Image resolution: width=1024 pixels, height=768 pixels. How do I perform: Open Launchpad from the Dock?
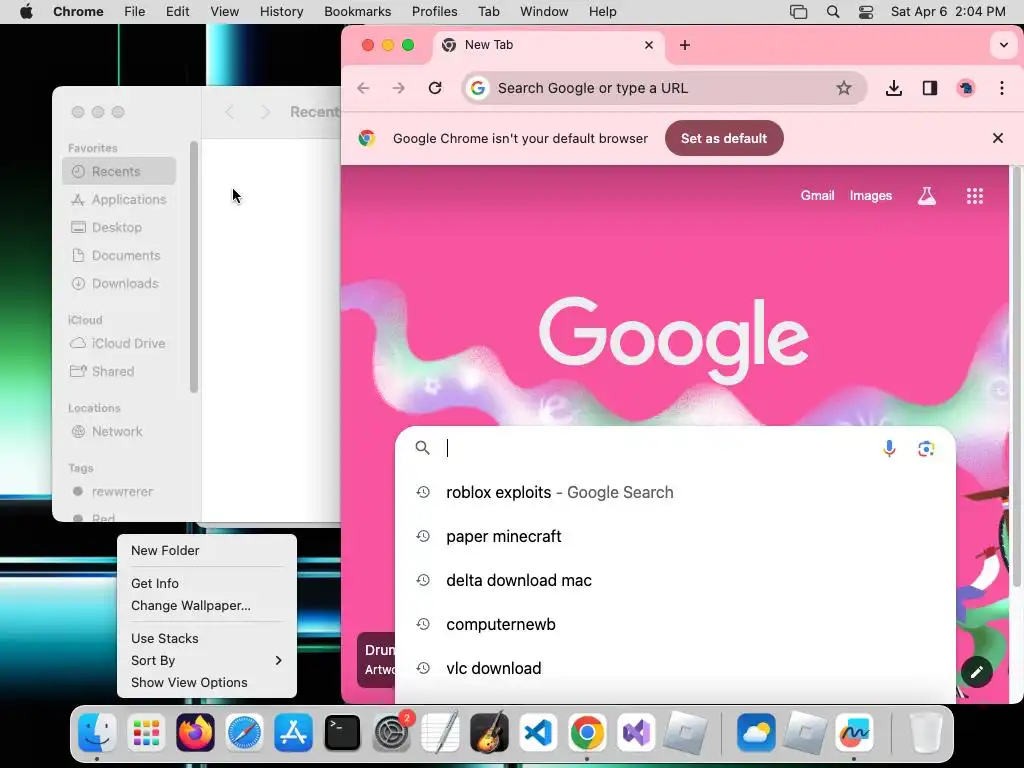click(146, 732)
